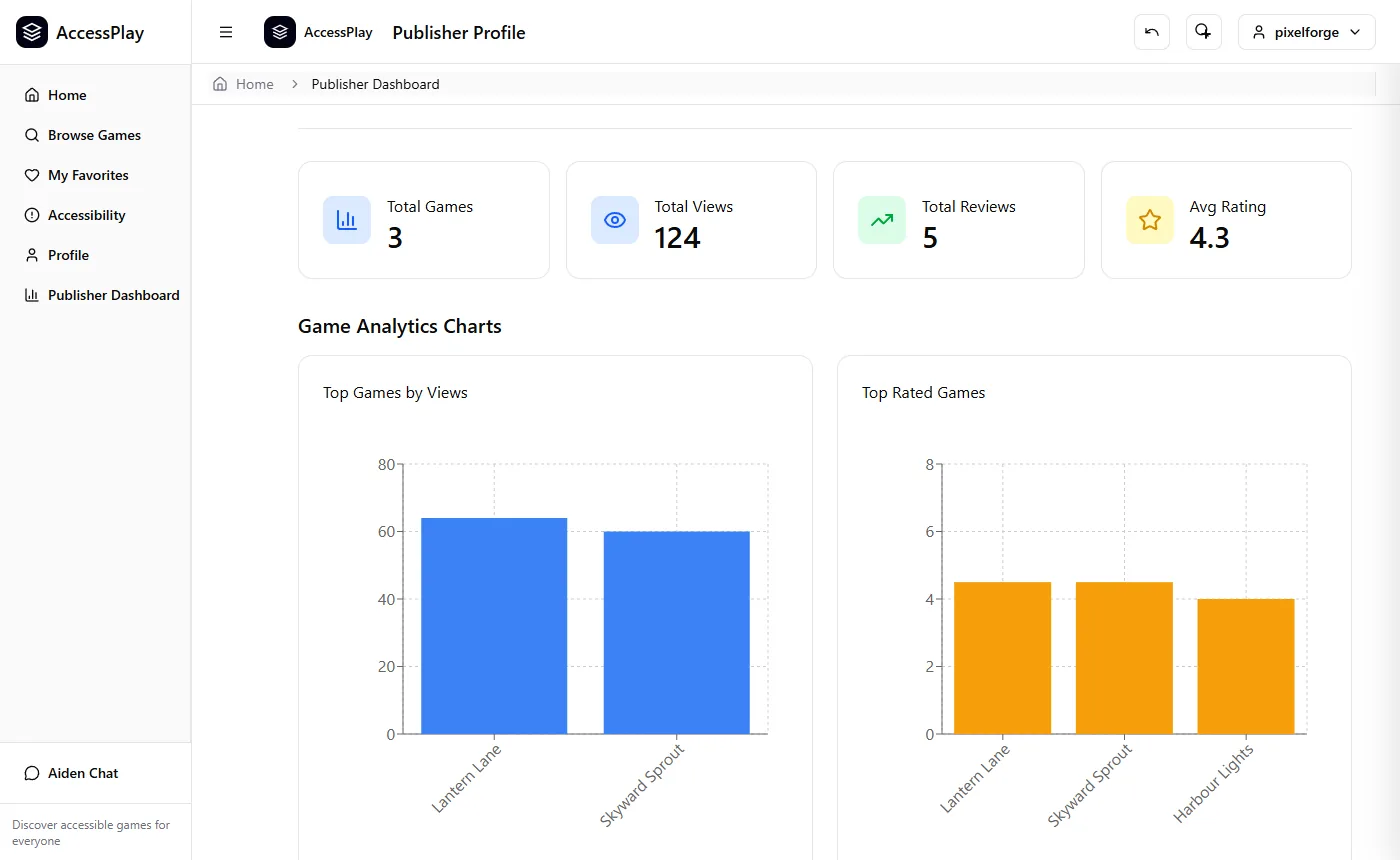This screenshot has width=1400, height=860.
Task: Click the Avg Rating value 4.3
Action: 1209,238
